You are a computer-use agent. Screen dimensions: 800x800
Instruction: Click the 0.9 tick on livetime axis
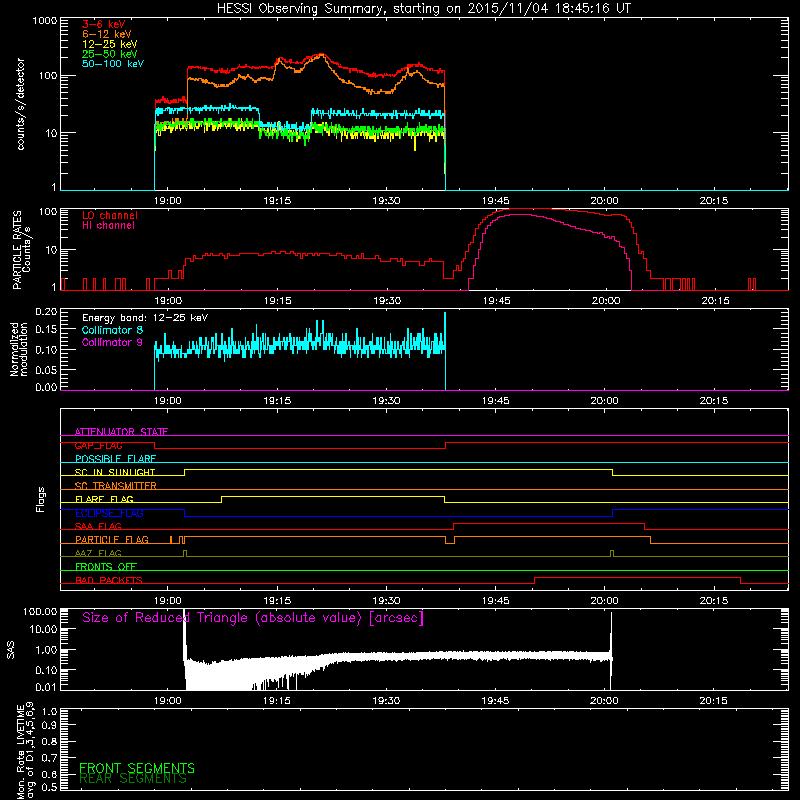pos(49,726)
